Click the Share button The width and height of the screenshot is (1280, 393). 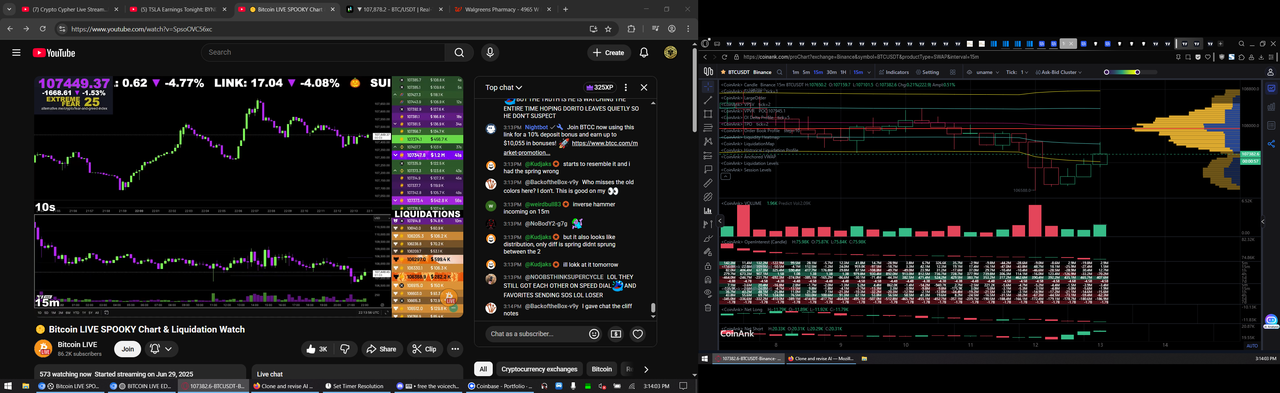(381, 349)
